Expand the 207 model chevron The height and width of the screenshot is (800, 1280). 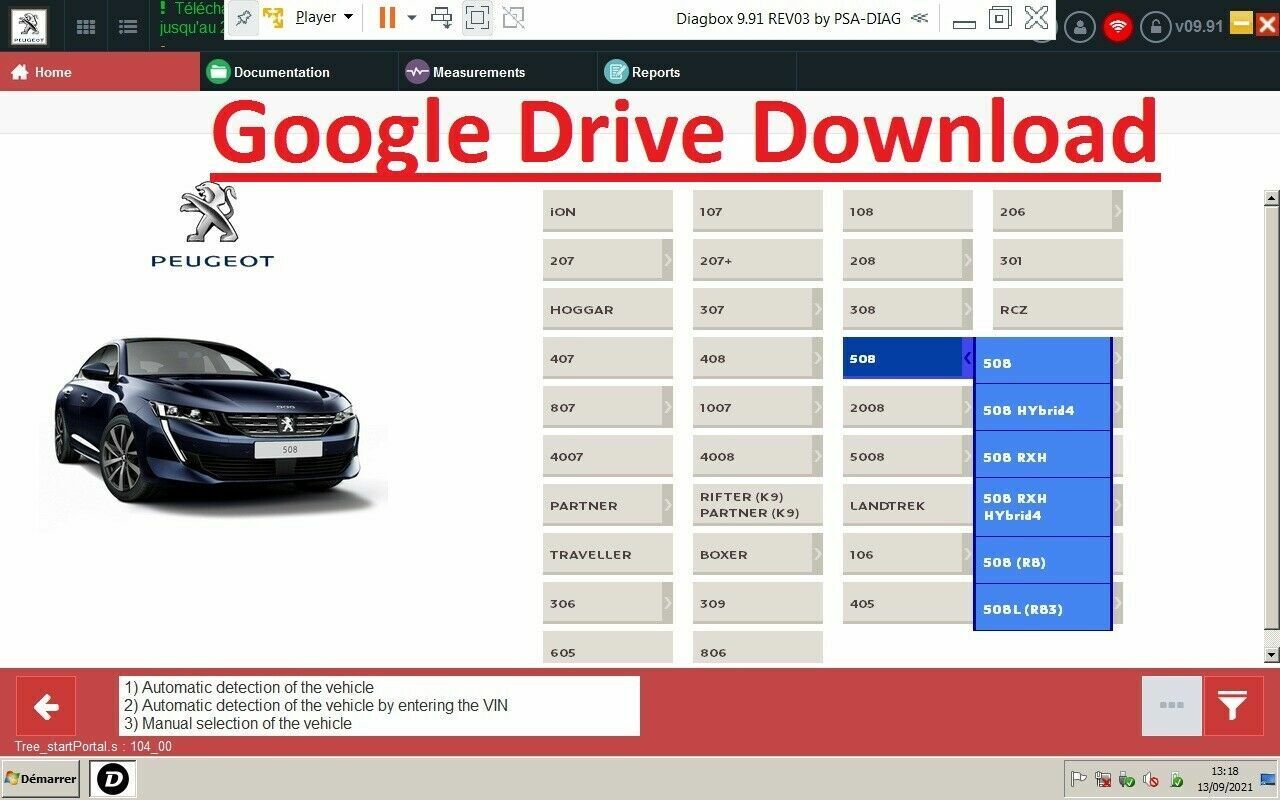[x=667, y=260]
